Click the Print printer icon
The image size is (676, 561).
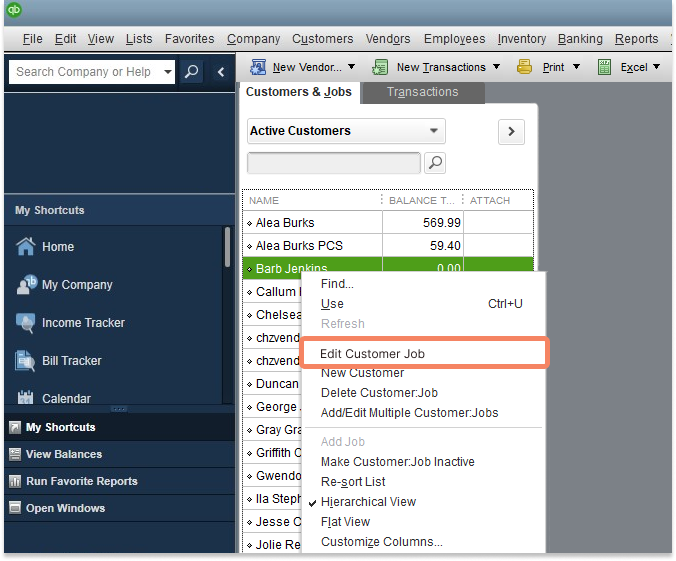coord(524,67)
